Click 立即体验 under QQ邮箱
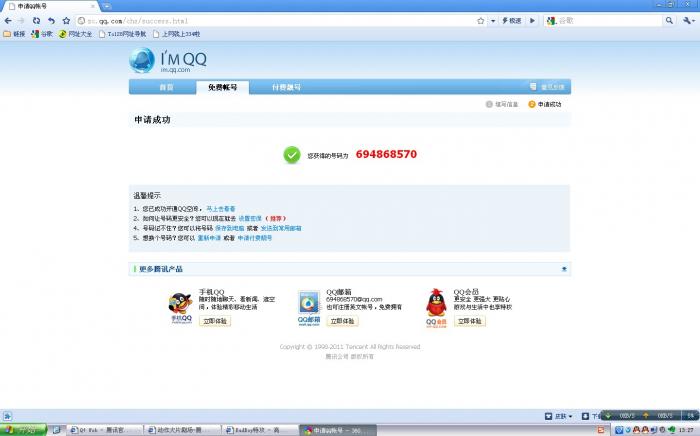700x436 pixels. [342, 321]
